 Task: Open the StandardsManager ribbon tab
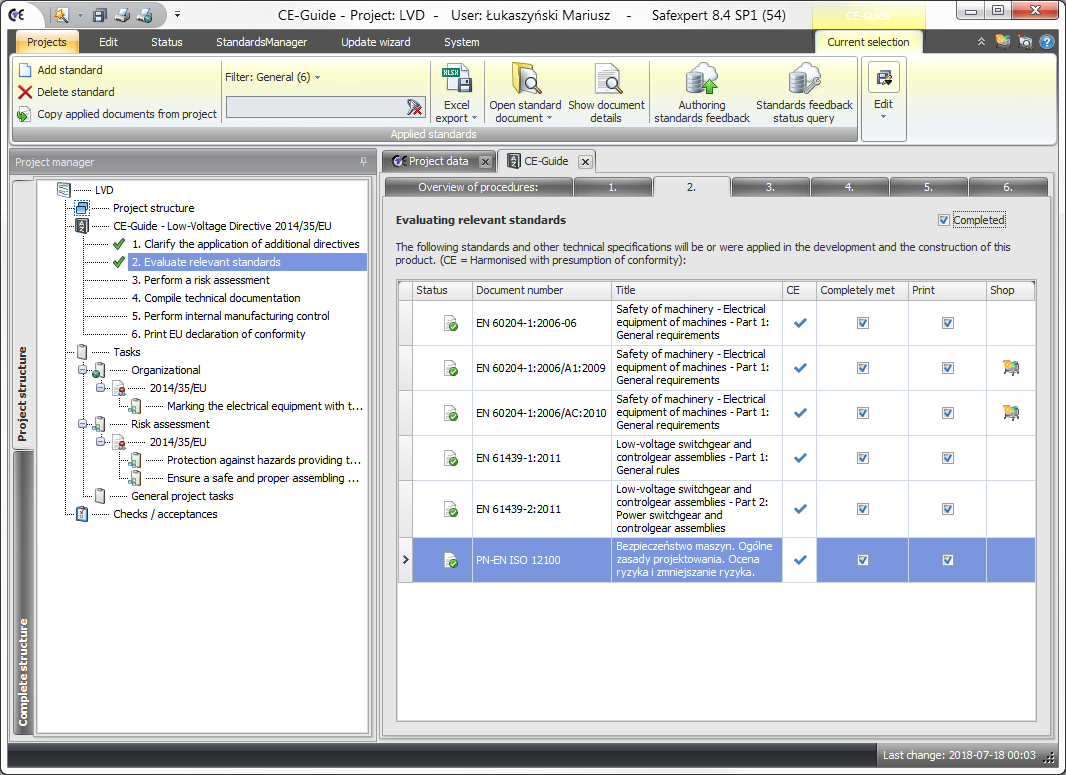tap(261, 42)
